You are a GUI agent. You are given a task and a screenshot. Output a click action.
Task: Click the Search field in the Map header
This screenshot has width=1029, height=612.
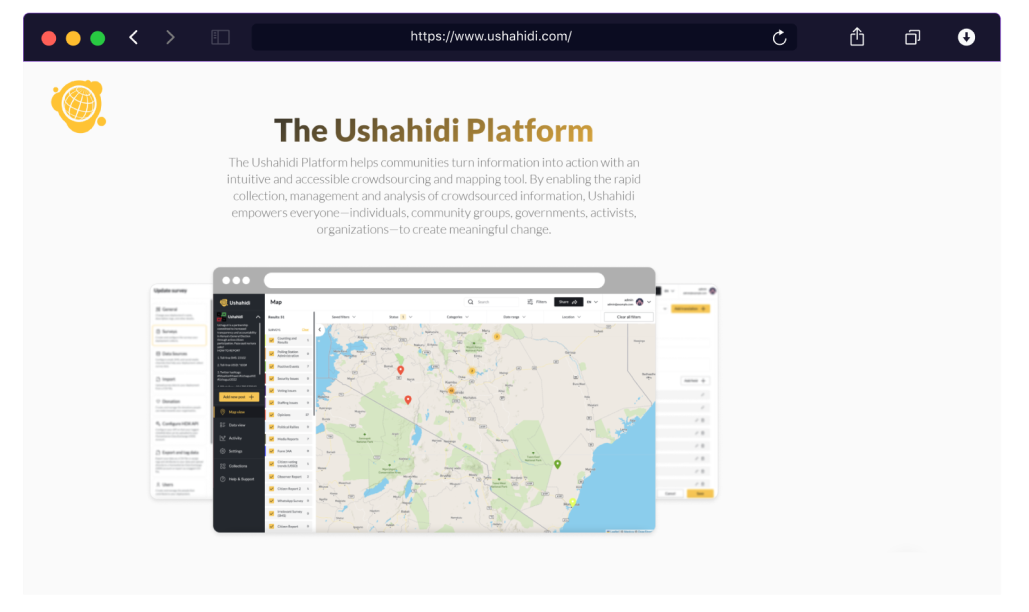coord(492,302)
